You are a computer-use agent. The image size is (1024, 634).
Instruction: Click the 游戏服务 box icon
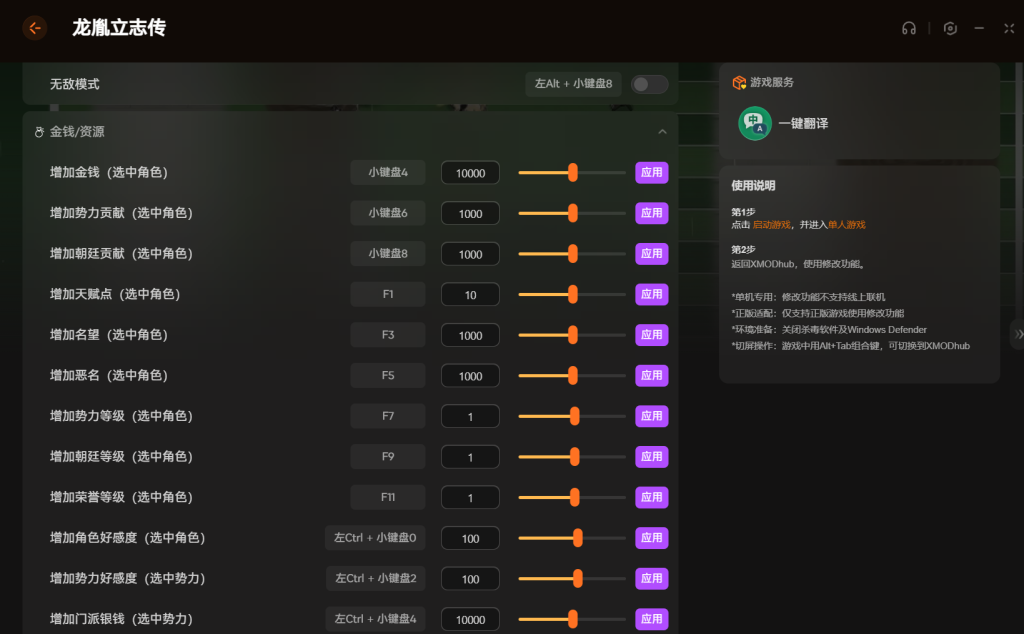[x=739, y=82]
